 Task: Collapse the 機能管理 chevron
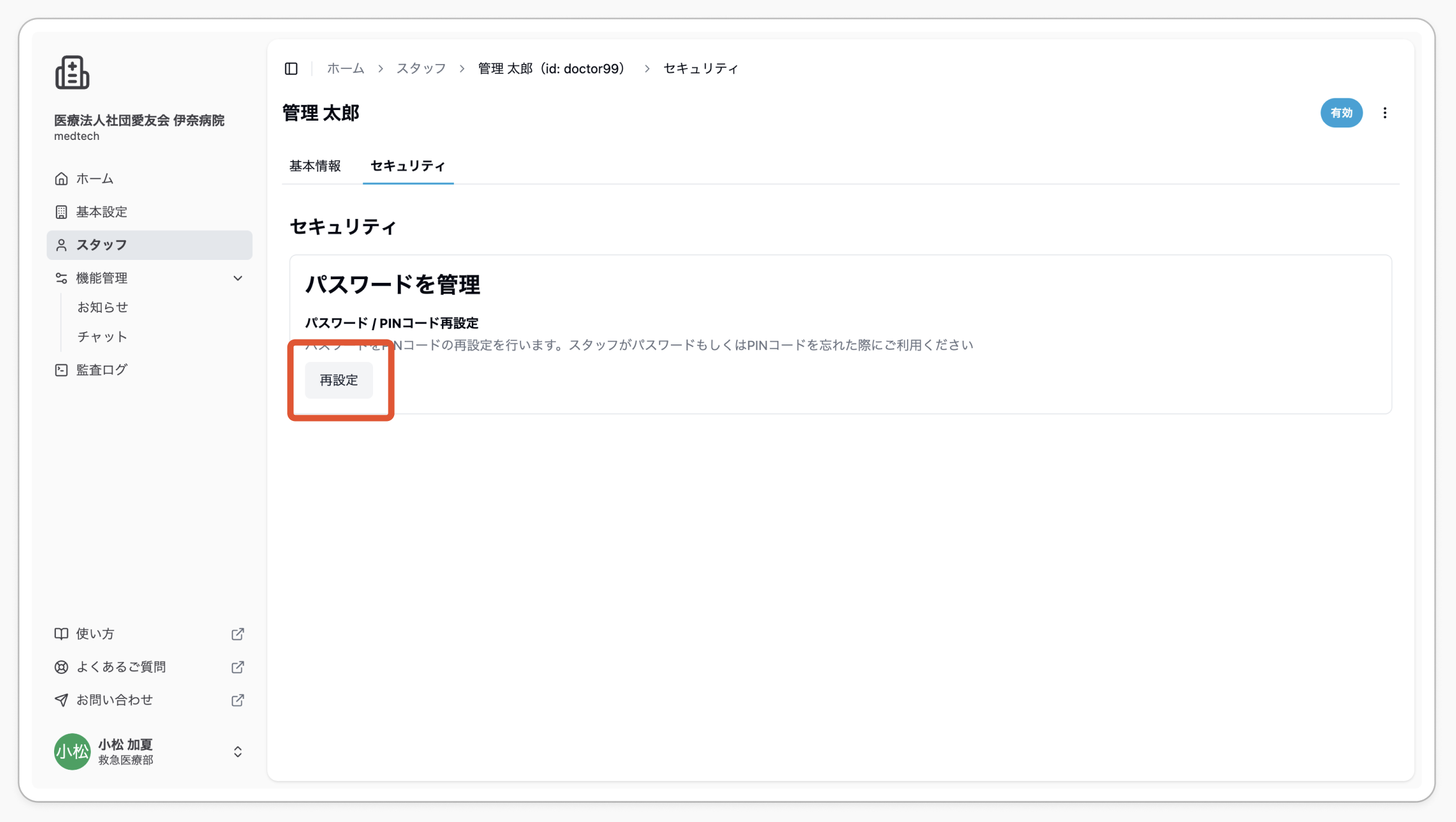pyautogui.click(x=237, y=278)
